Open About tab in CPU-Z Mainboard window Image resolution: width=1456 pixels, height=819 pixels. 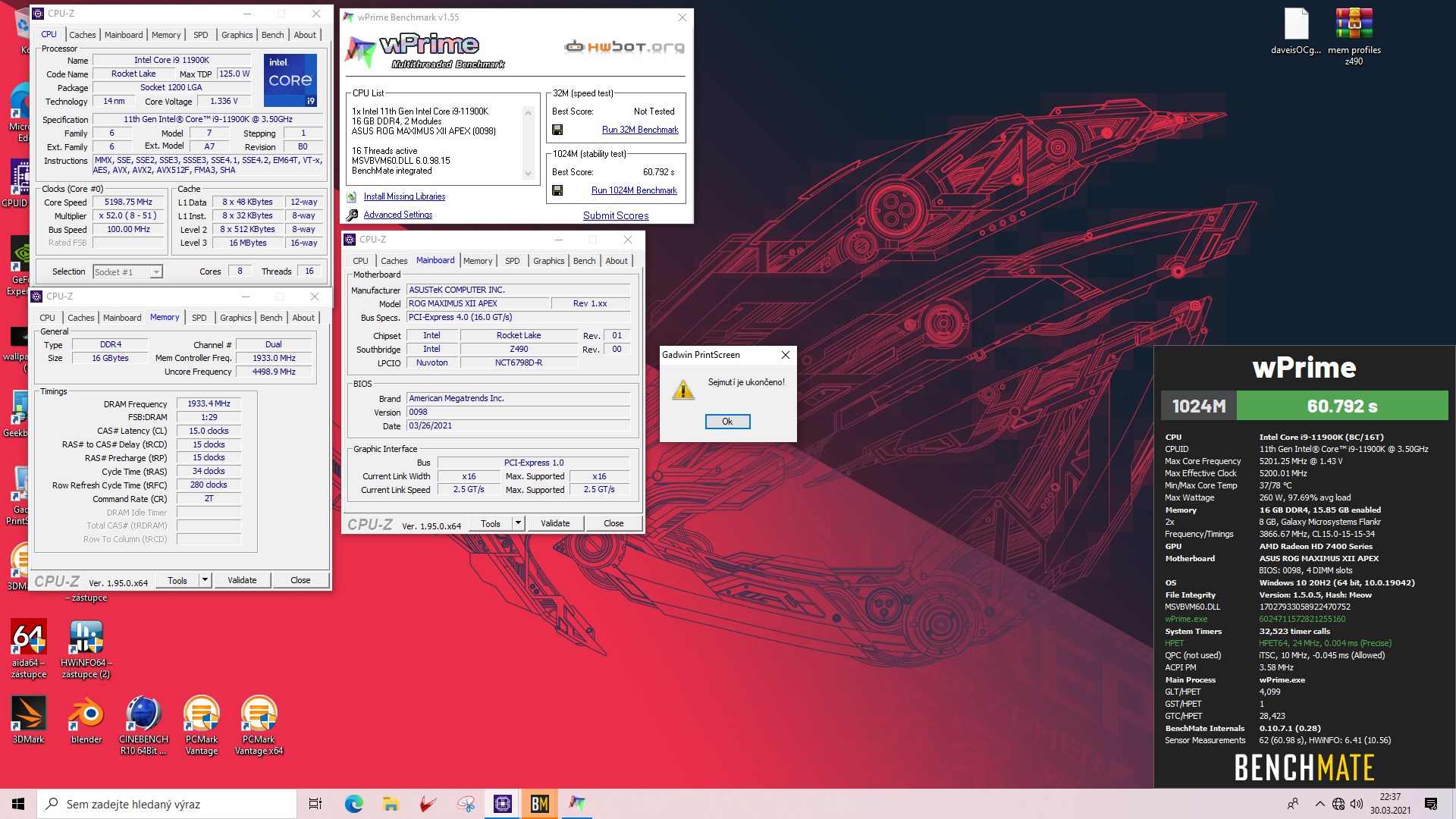tap(617, 261)
